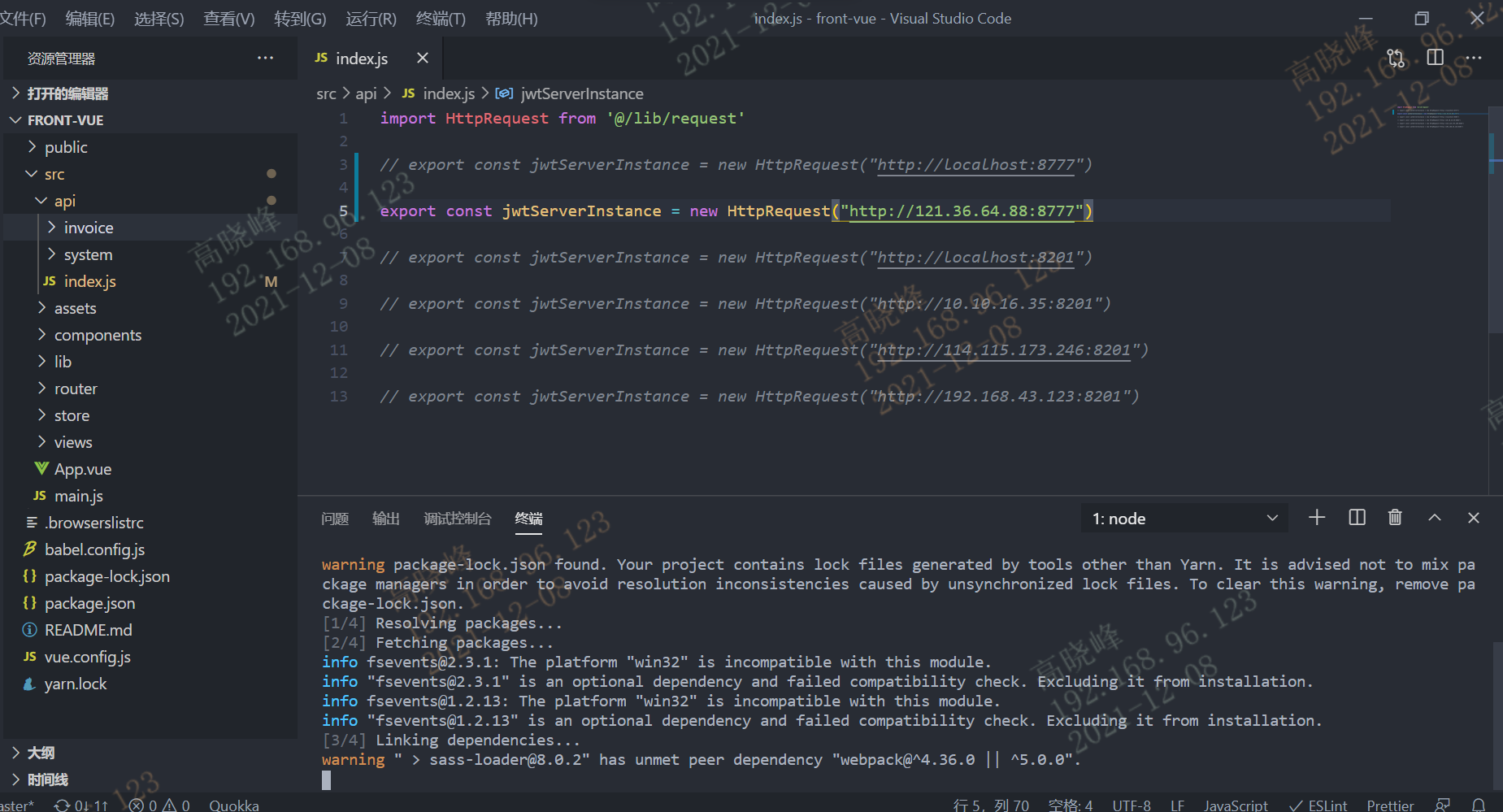Viewport: 1503px width, 812px height.
Task: Open the 编辑(E) menu
Action: point(90,19)
